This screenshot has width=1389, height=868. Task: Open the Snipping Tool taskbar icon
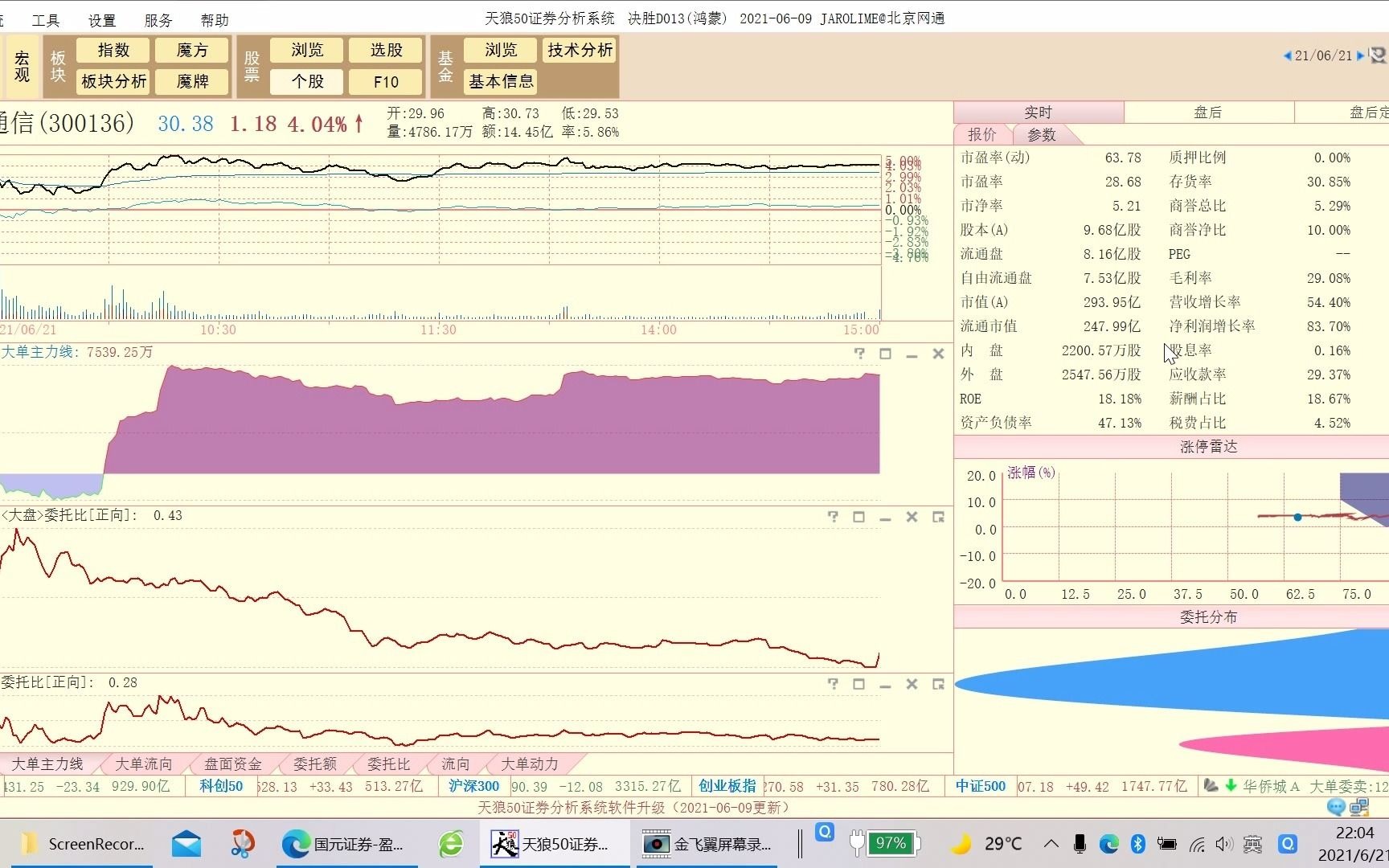(241, 843)
